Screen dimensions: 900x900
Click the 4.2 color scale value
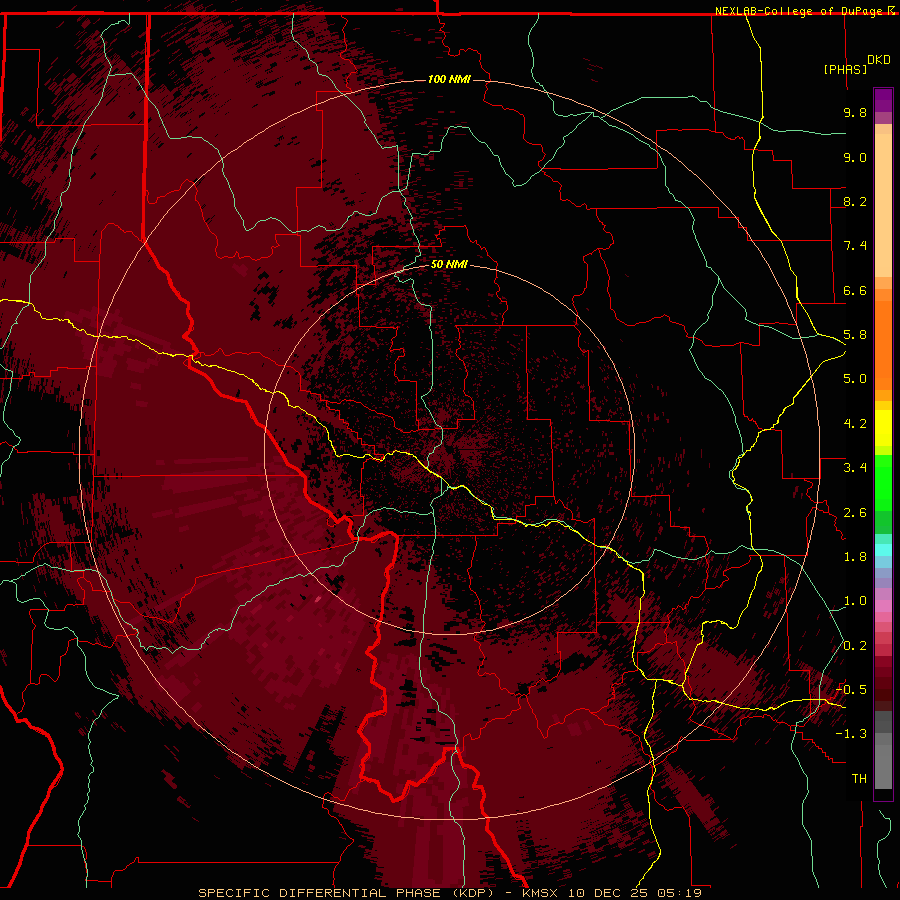(855, 424)
